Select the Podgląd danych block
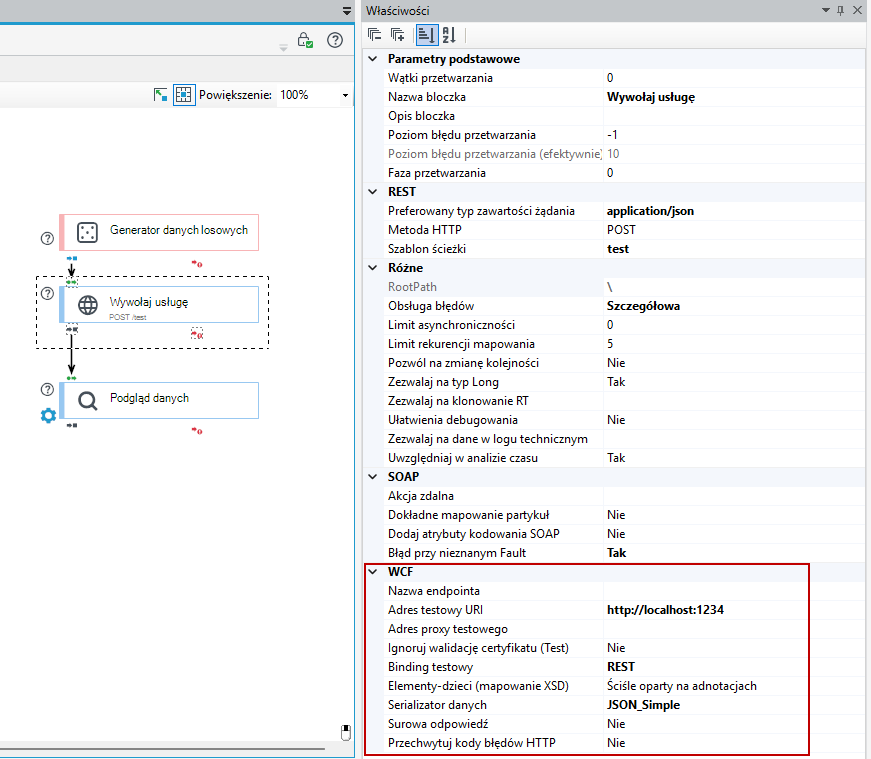Viewport: 871px width, 759px height. click(x=159, y=401)
